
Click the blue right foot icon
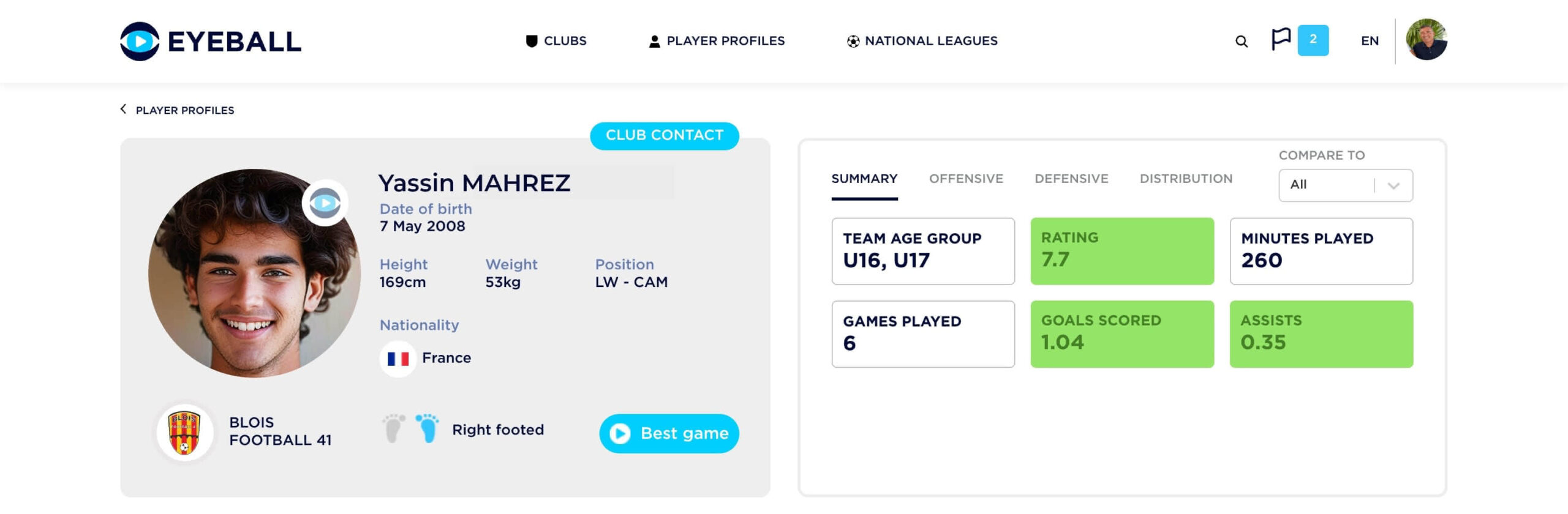[x=428, y=428]
